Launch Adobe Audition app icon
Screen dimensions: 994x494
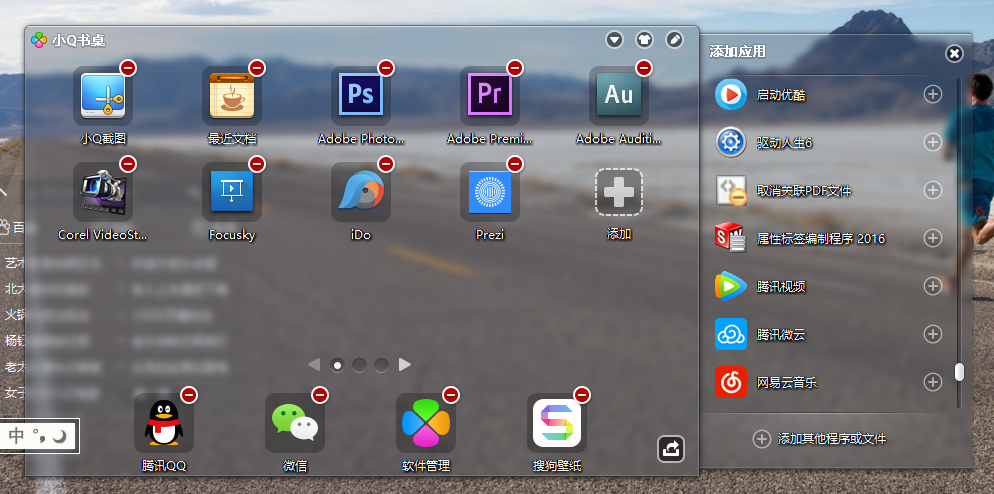coord(619,96)
